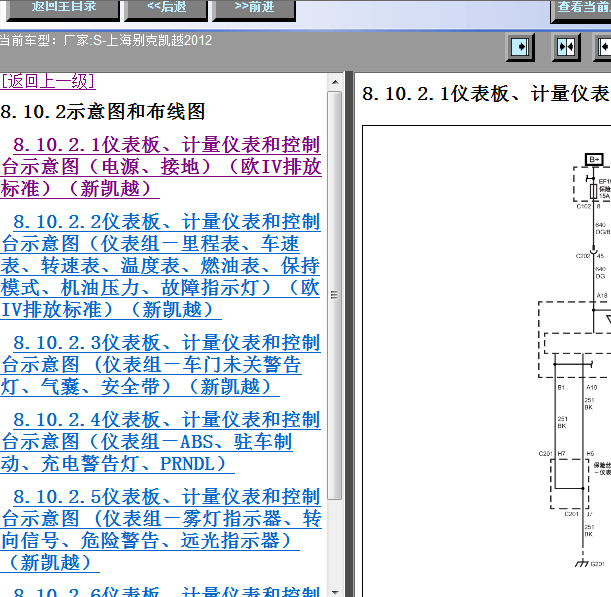Image resolution: width=611 pixels, height=597 pixels.
Task: Click the left panel scrollbar up arrow
Action: pos(335,82)
